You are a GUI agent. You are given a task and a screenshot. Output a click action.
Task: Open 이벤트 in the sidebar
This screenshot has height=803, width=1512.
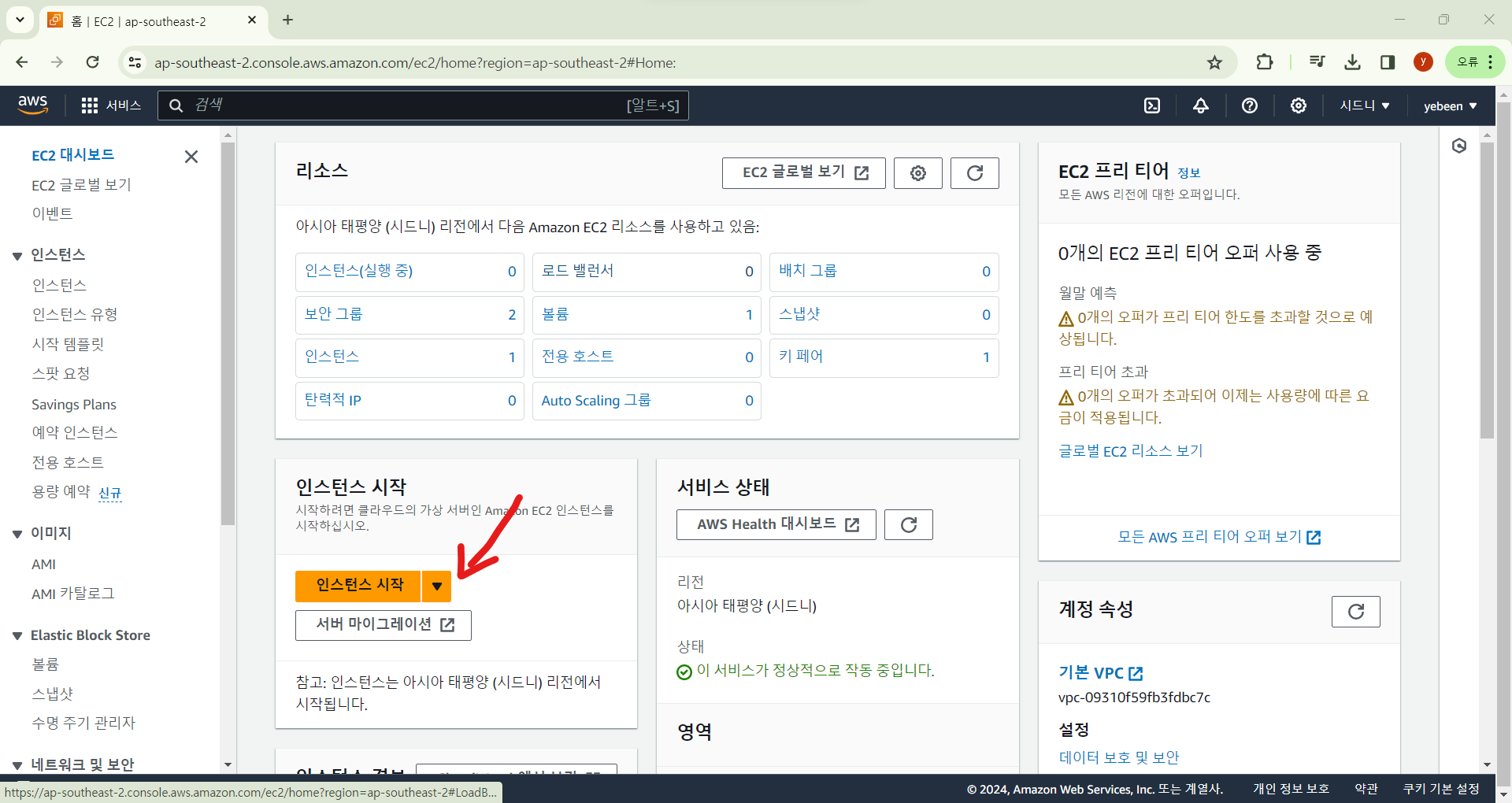click(x=52, y=213)
